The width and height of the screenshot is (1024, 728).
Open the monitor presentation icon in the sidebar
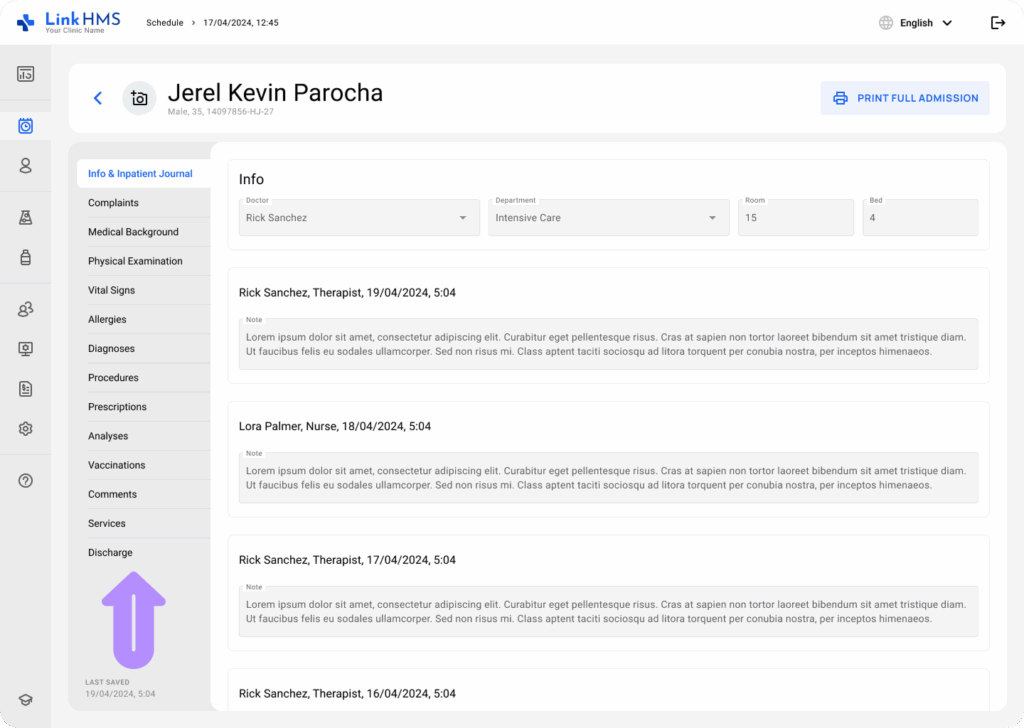tap(25, 349)
